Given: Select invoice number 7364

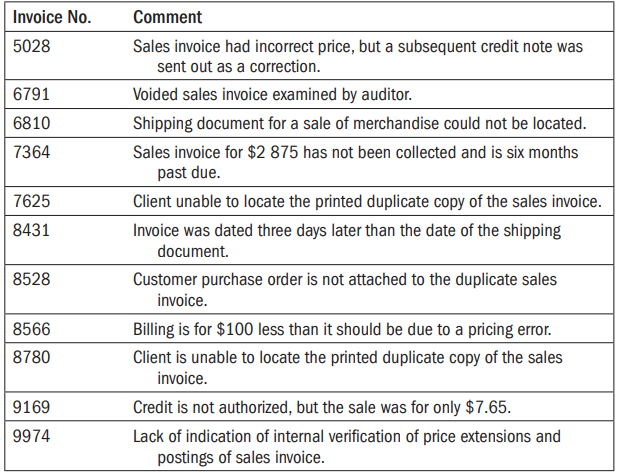Looking at the screenshot, I should [x=32, y=152].
